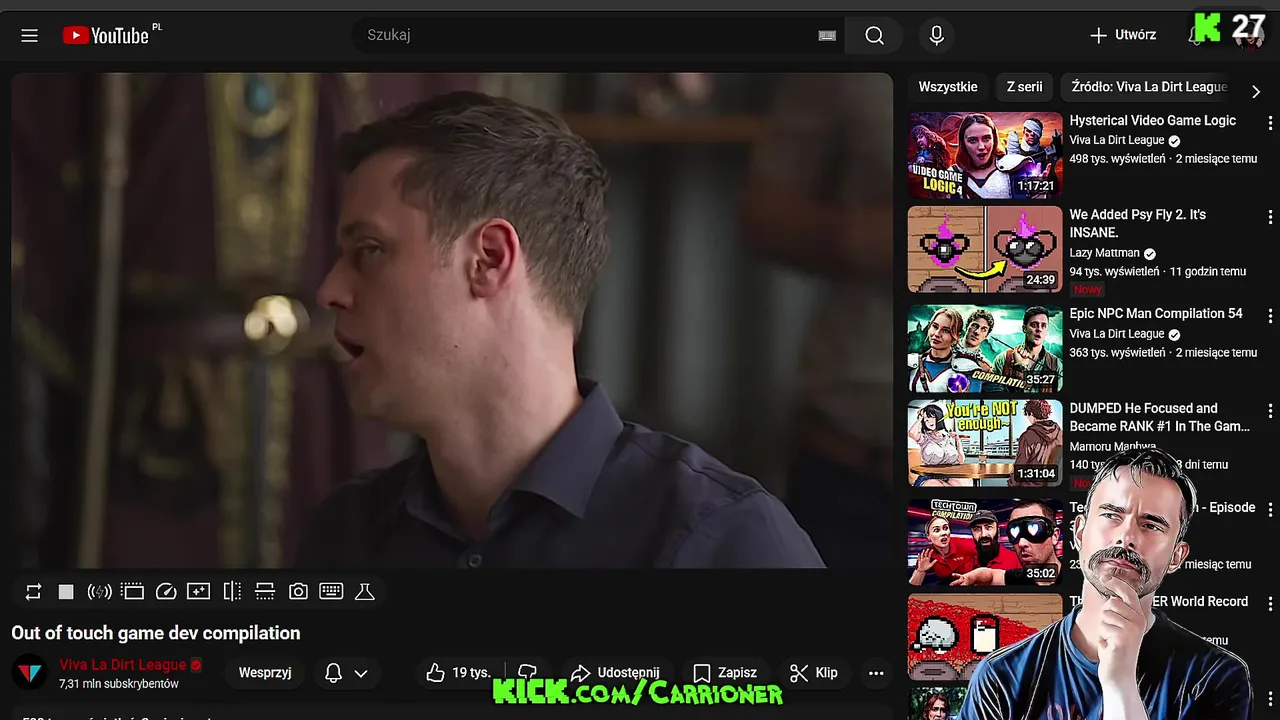Image resolution: width=1280 pixels, height=720 pixels.
Task: Open We Added Psy Fly 2 title
Action: 1138,224
